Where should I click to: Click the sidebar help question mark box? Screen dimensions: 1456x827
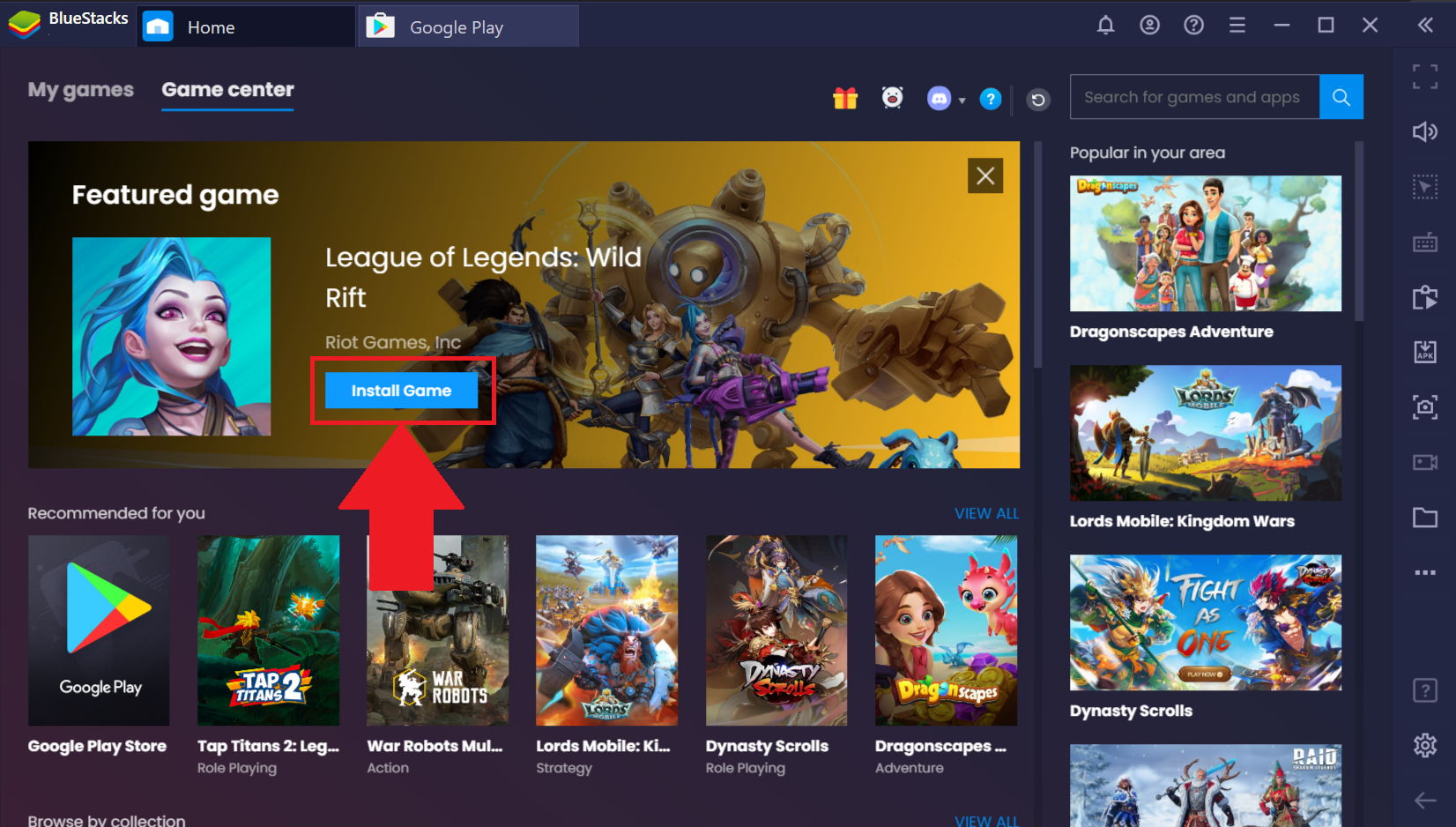(1425, 690)
